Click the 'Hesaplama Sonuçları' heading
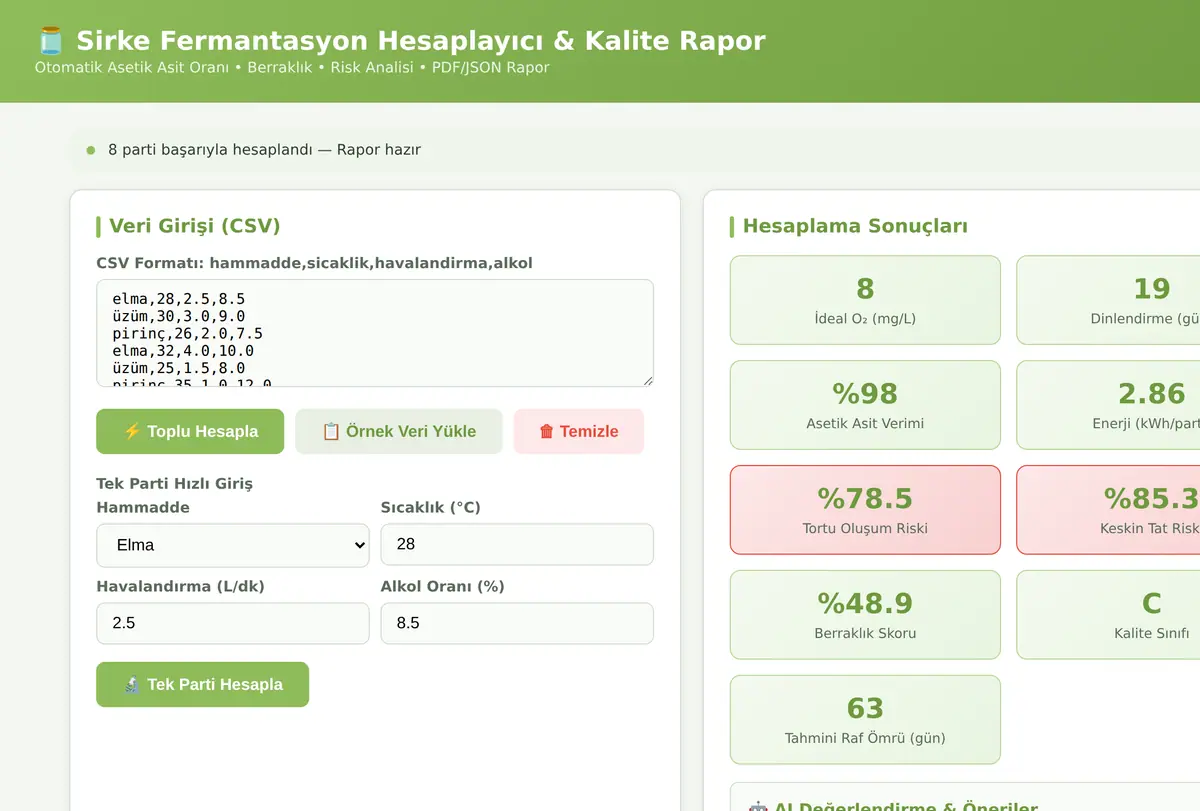Image resolution: width=1200 pixels, height=811 pixels. pos(855,226)
